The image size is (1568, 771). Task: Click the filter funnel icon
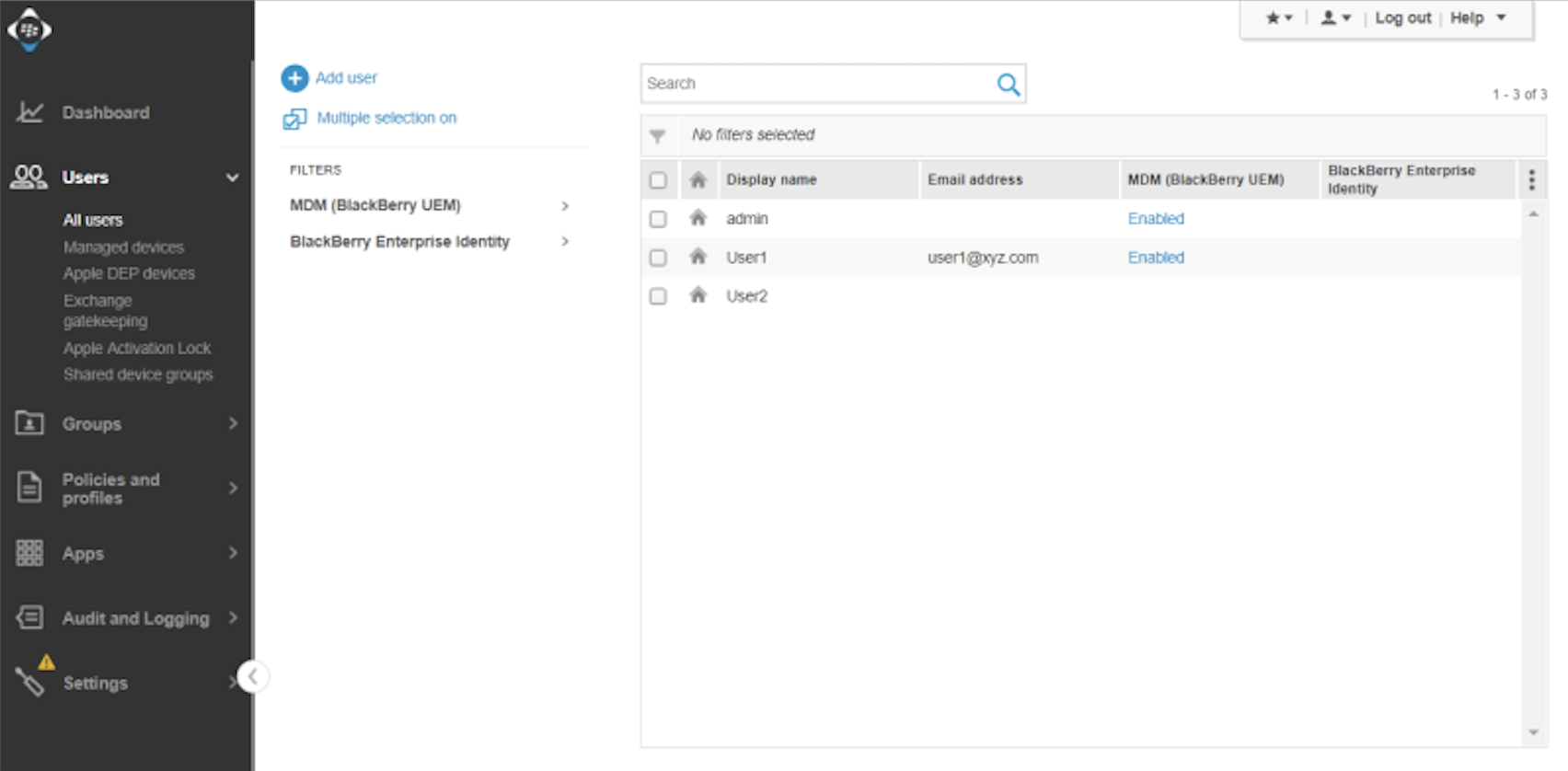click(x=657, y=136)
